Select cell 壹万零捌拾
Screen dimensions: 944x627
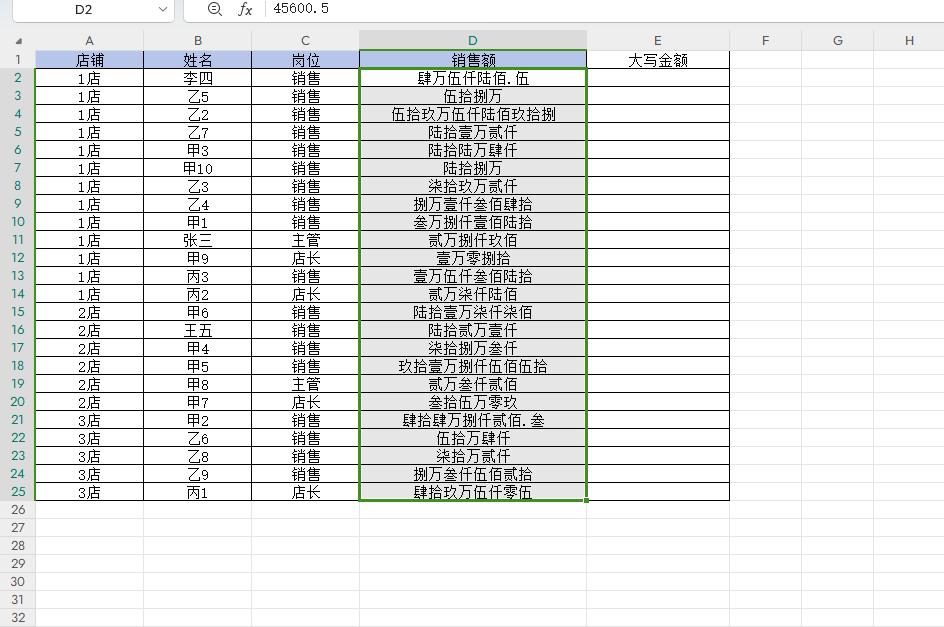(473, 258)
